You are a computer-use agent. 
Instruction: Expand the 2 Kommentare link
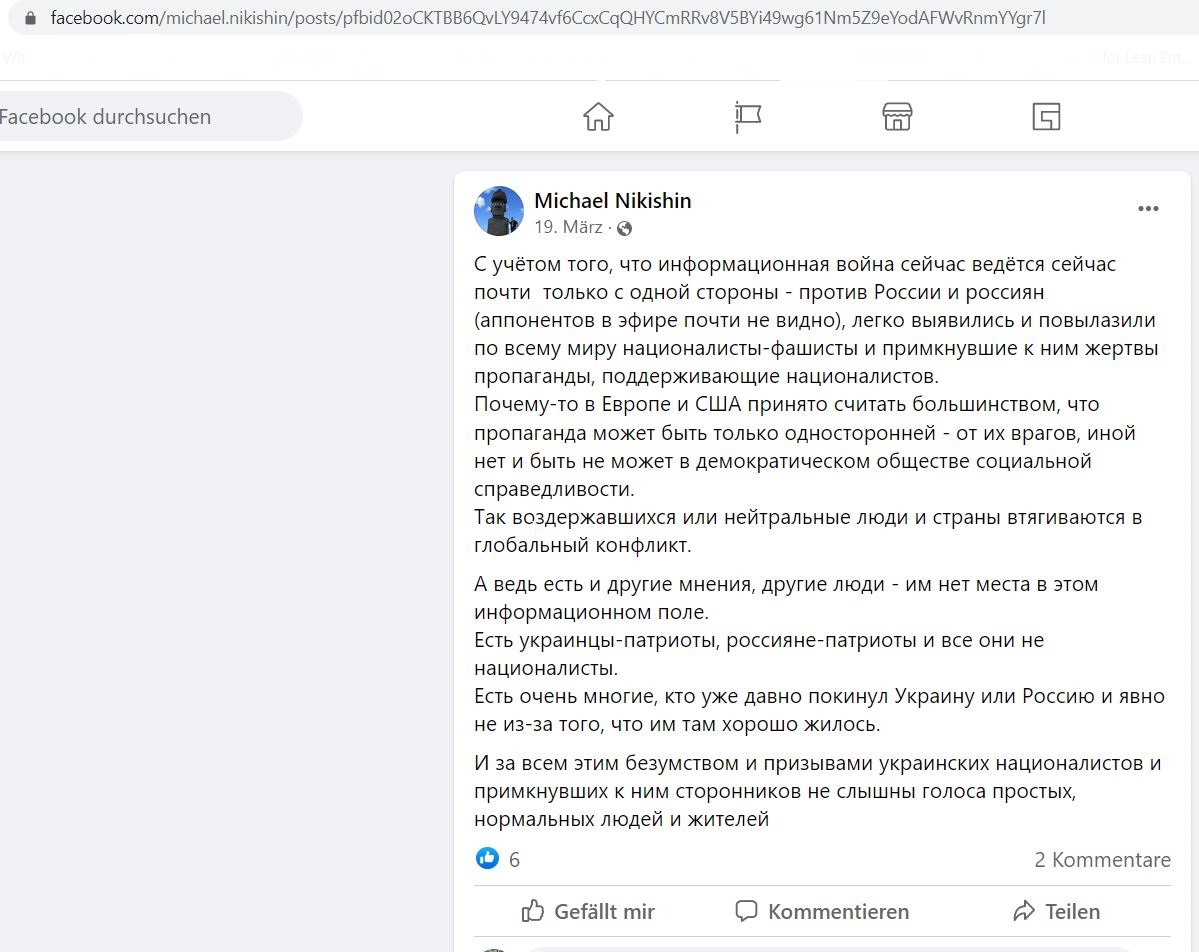click(1102, 859)
